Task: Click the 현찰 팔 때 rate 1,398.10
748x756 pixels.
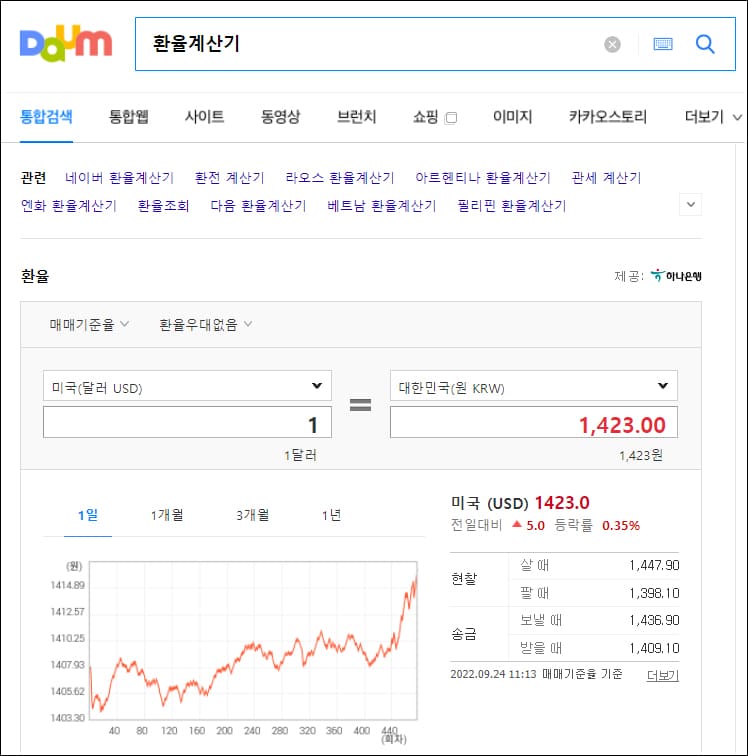Action: [654, 593]
